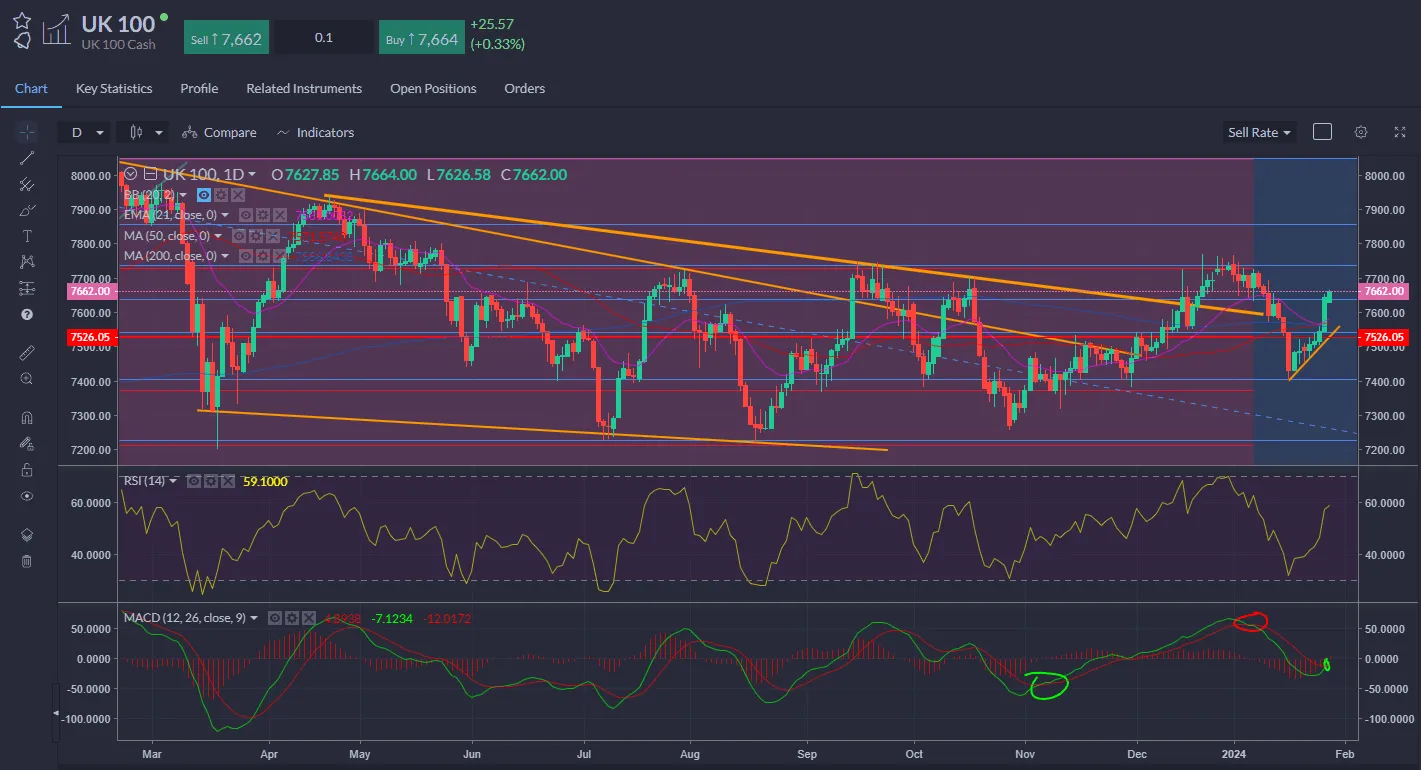The height and width of the screenshot is (770, 1421).
Task: Toggle the lock all drawings icon
Action: pos(26,470)
